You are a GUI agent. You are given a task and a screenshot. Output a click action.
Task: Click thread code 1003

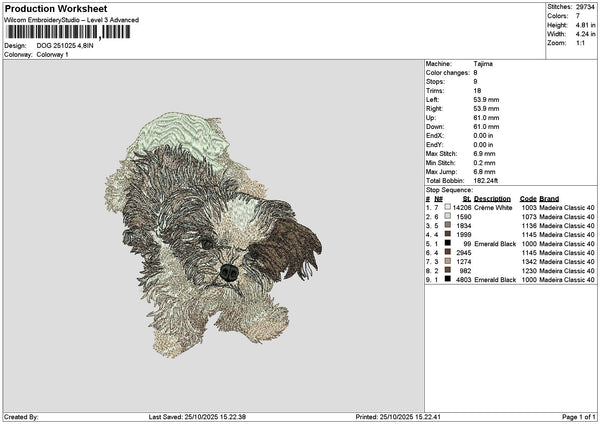(529, 208)
